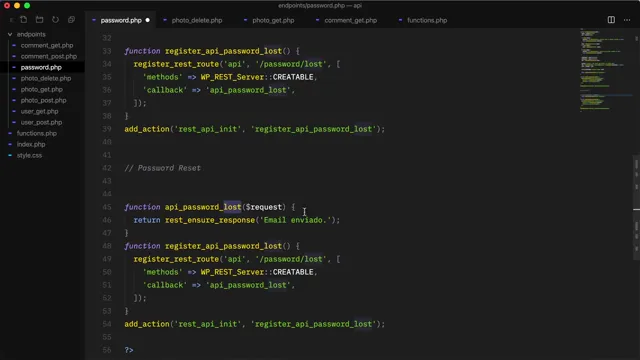Click the New File icon in explorer

(x=24, y=20)
